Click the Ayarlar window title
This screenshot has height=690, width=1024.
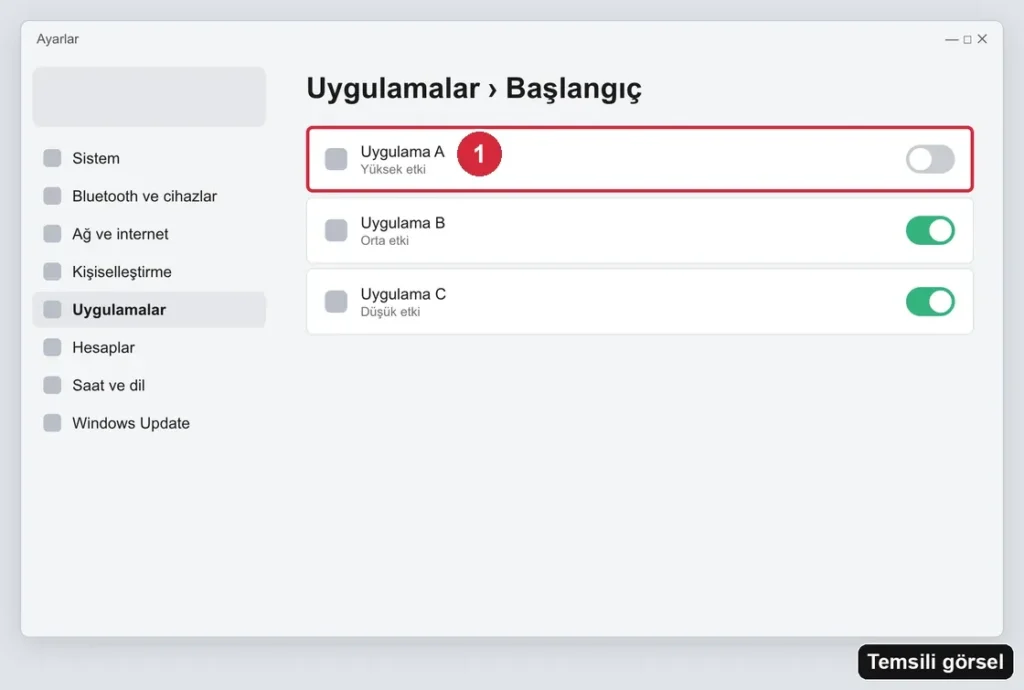click(x=57, y=39)
